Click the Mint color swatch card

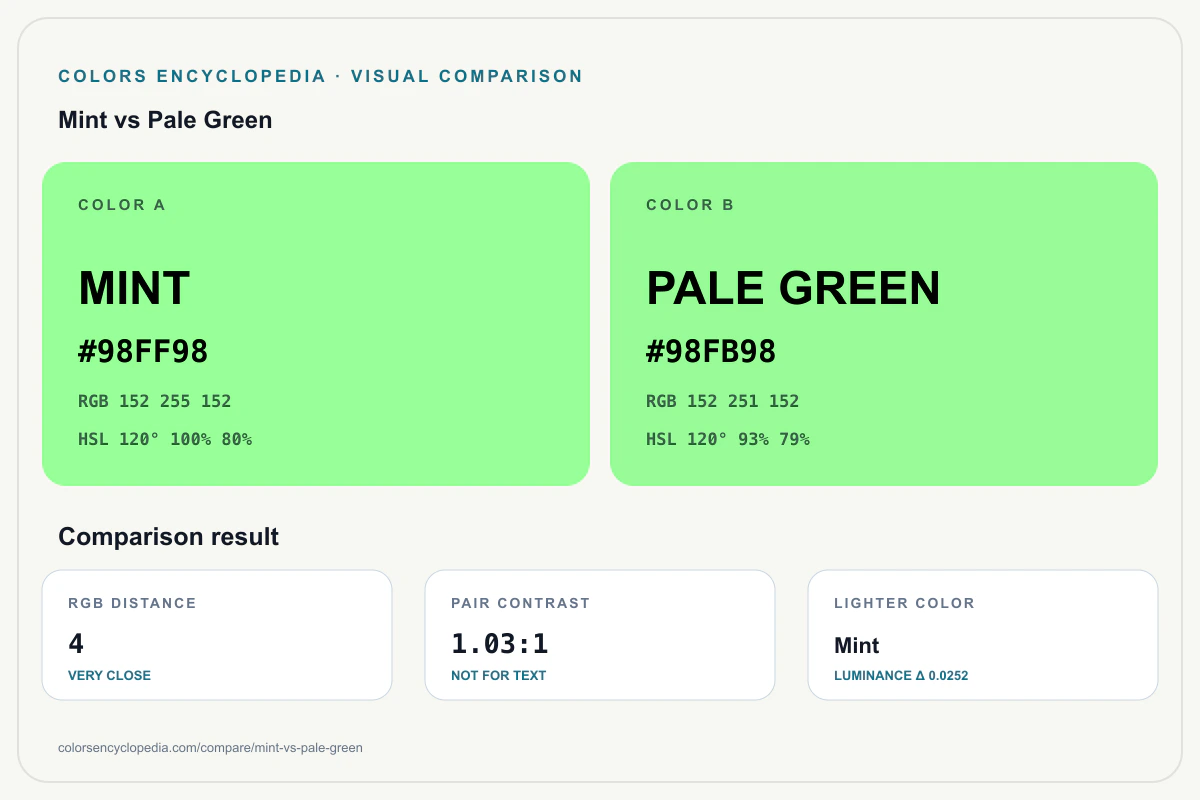[x=316, y=324]
